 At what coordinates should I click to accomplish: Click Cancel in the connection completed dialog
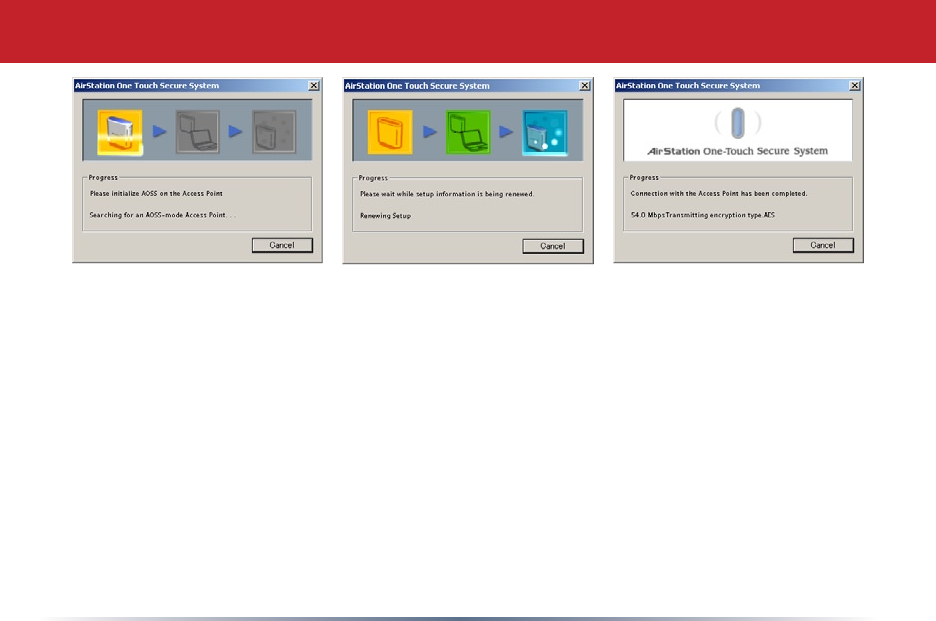coord(823,245)
